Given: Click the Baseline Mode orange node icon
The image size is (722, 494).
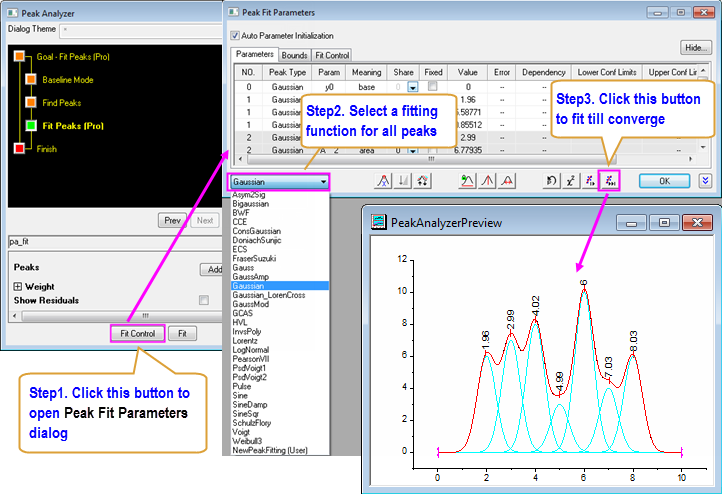Looking at the screenshot, I should [x=30, y=79].
